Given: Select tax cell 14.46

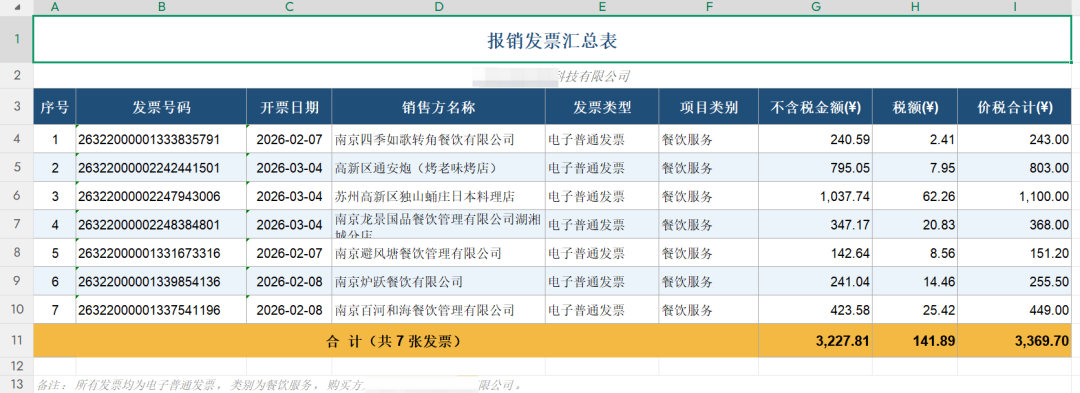Looking at the screenshot, I should point(915,281).
